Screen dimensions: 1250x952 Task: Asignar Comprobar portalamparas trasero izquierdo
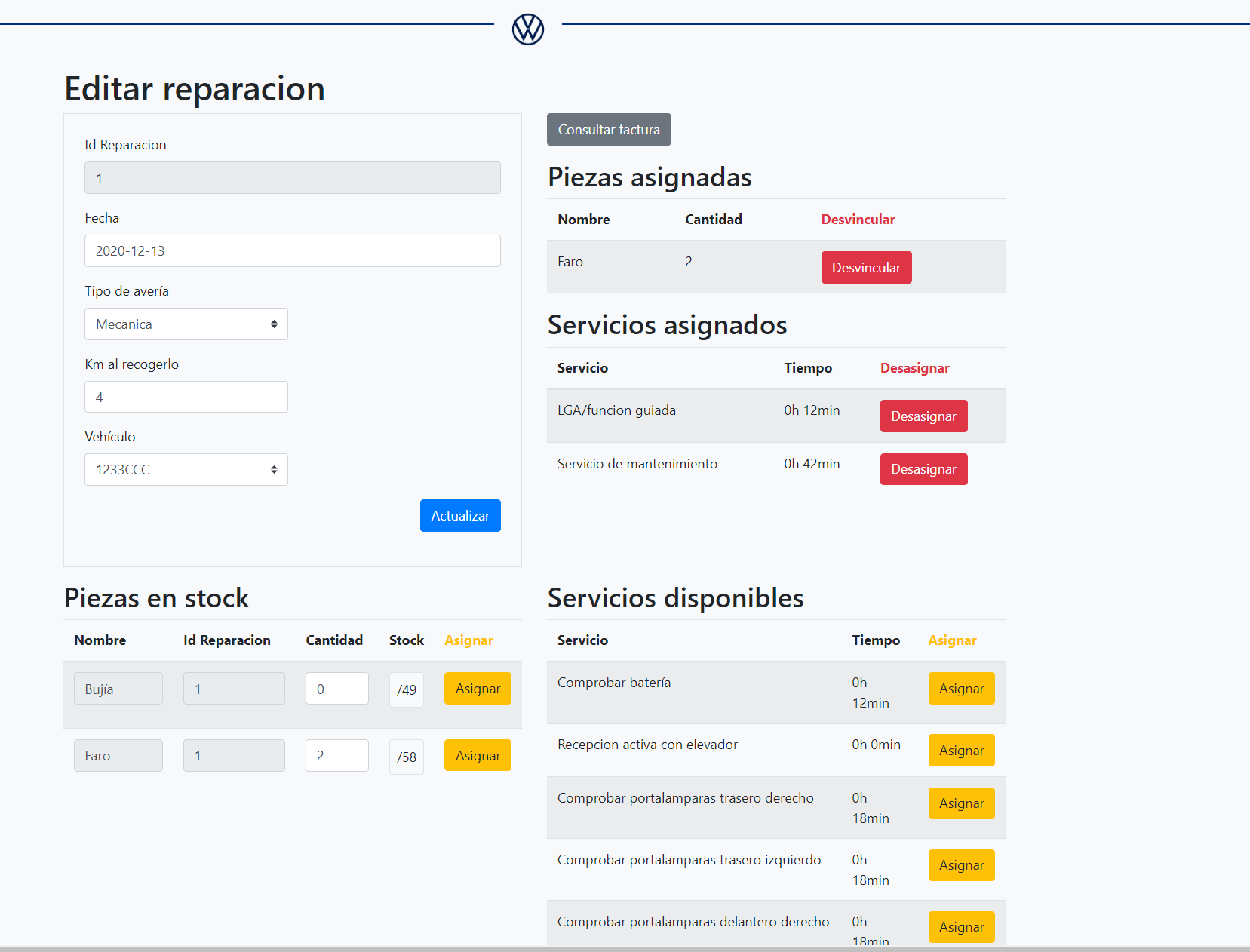point(961,864)
